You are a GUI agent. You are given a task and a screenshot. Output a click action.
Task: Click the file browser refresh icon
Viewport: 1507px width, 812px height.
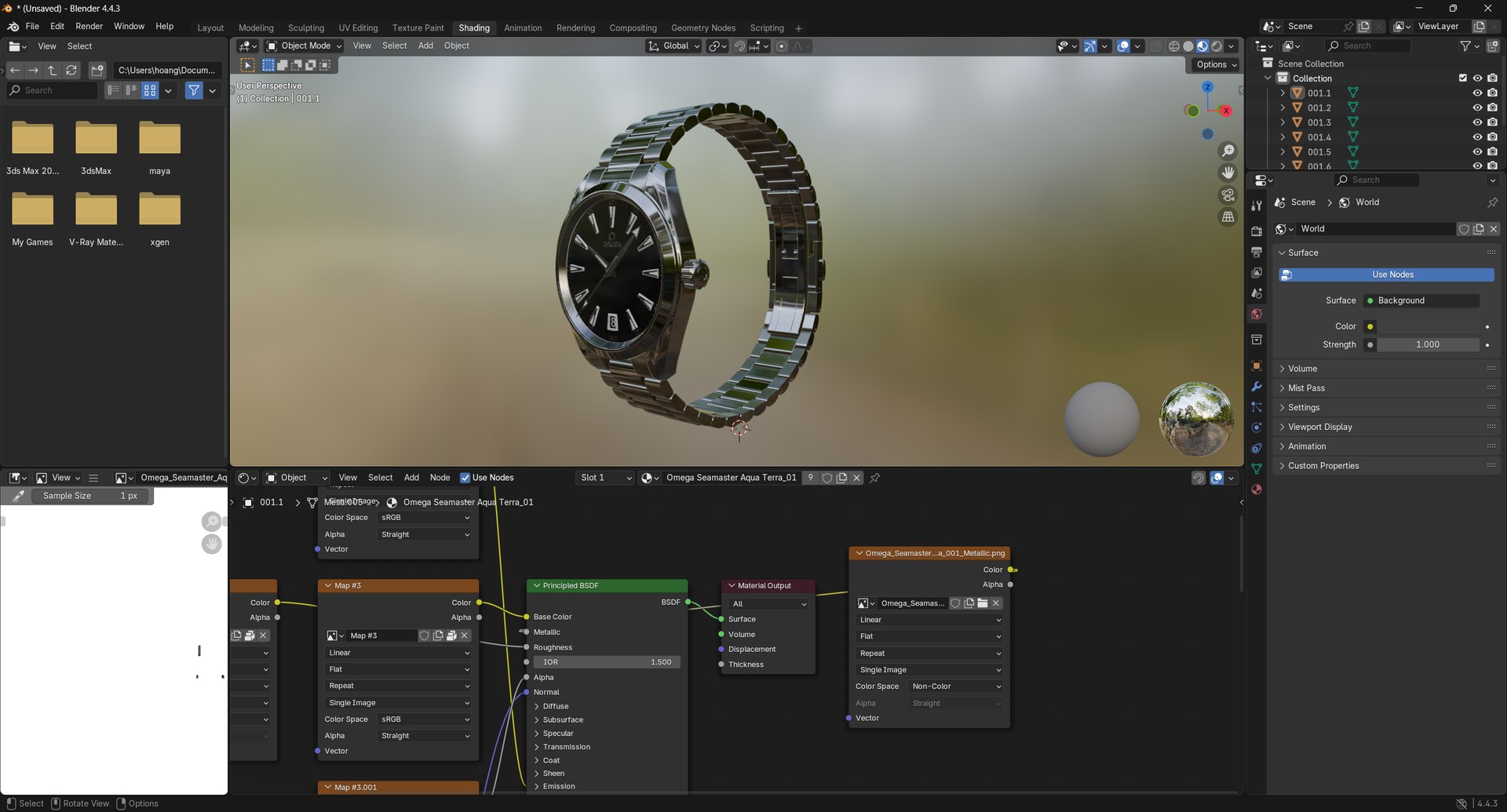[x=71, y=71]
